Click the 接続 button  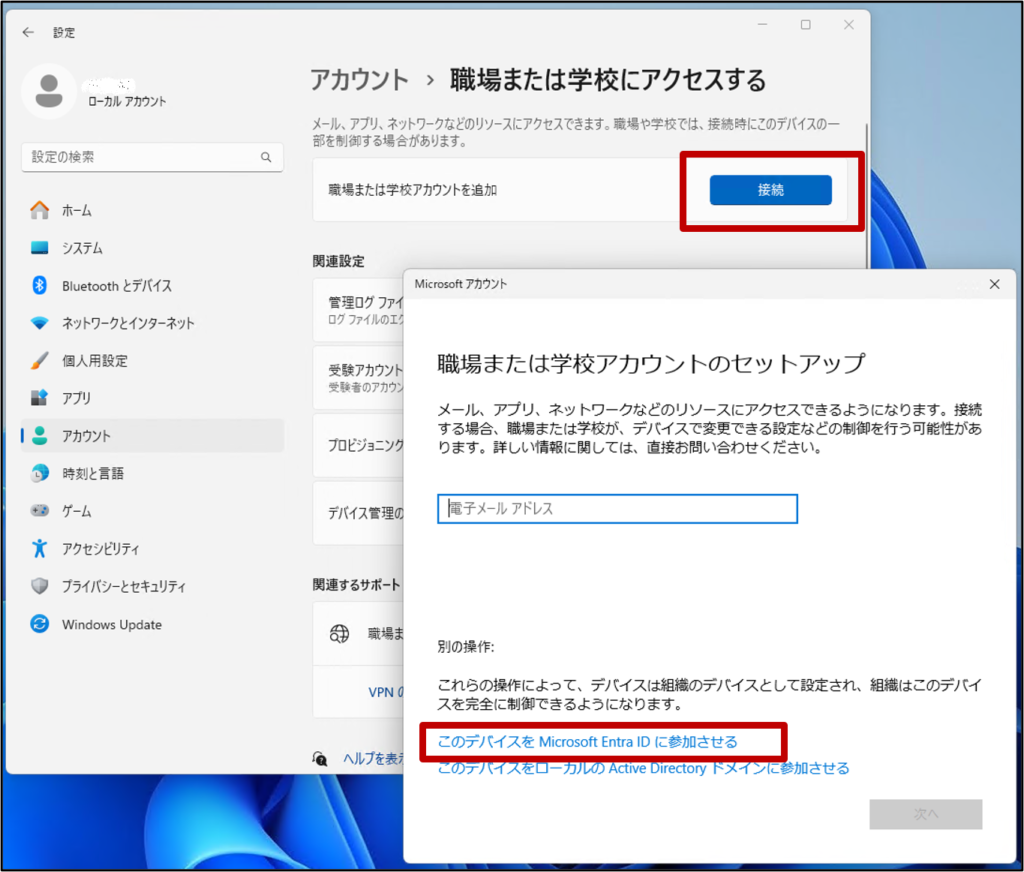click(771, 190)
